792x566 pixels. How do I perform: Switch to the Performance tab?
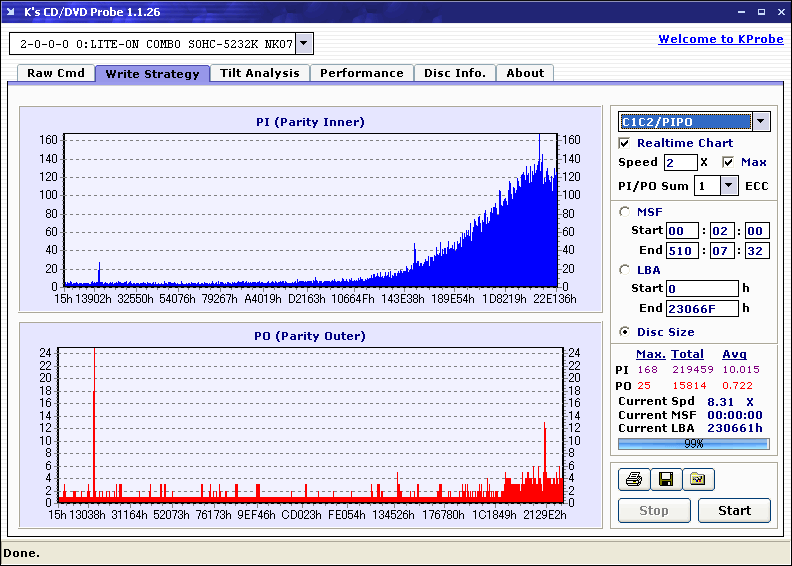(x=362, y=73)
